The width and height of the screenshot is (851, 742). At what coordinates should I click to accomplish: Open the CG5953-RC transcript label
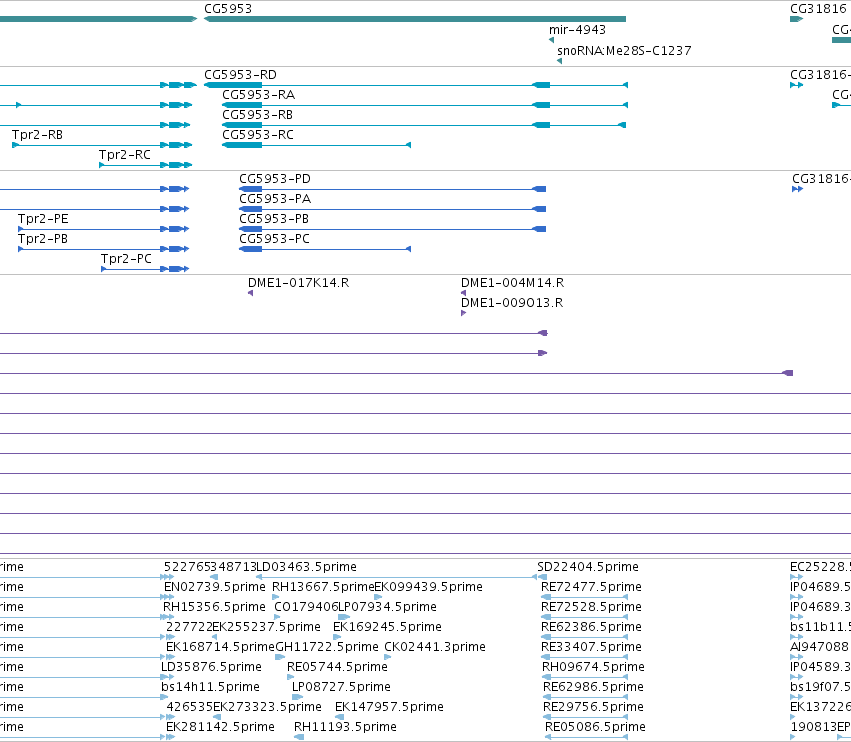point(258,135)
